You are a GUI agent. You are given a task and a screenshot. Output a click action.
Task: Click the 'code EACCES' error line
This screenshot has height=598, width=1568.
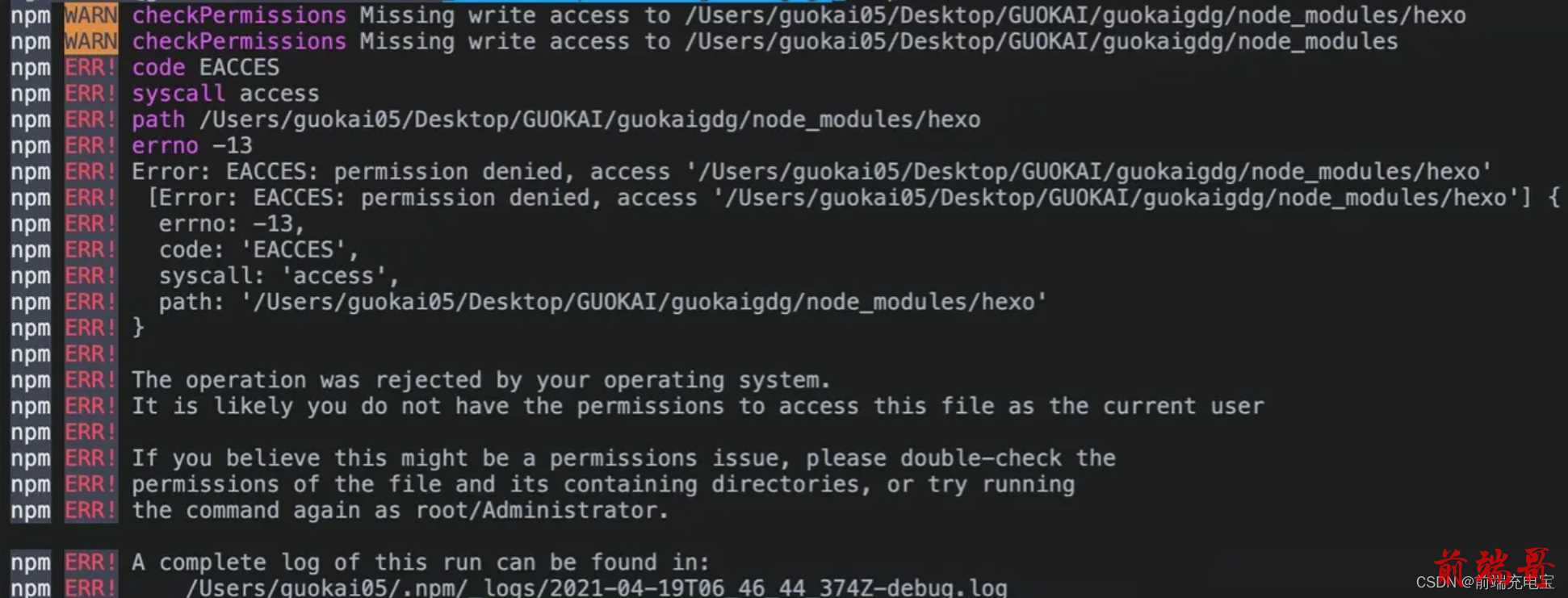(x=206, y=67)
